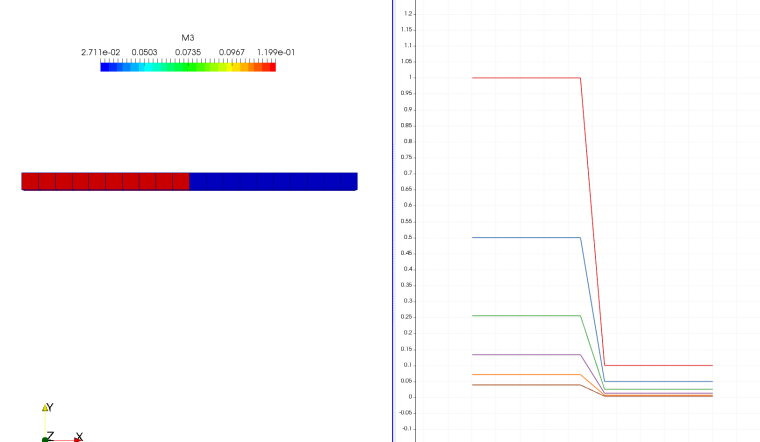Click the red line's lower plateau at 0.1

click(659, 365)
